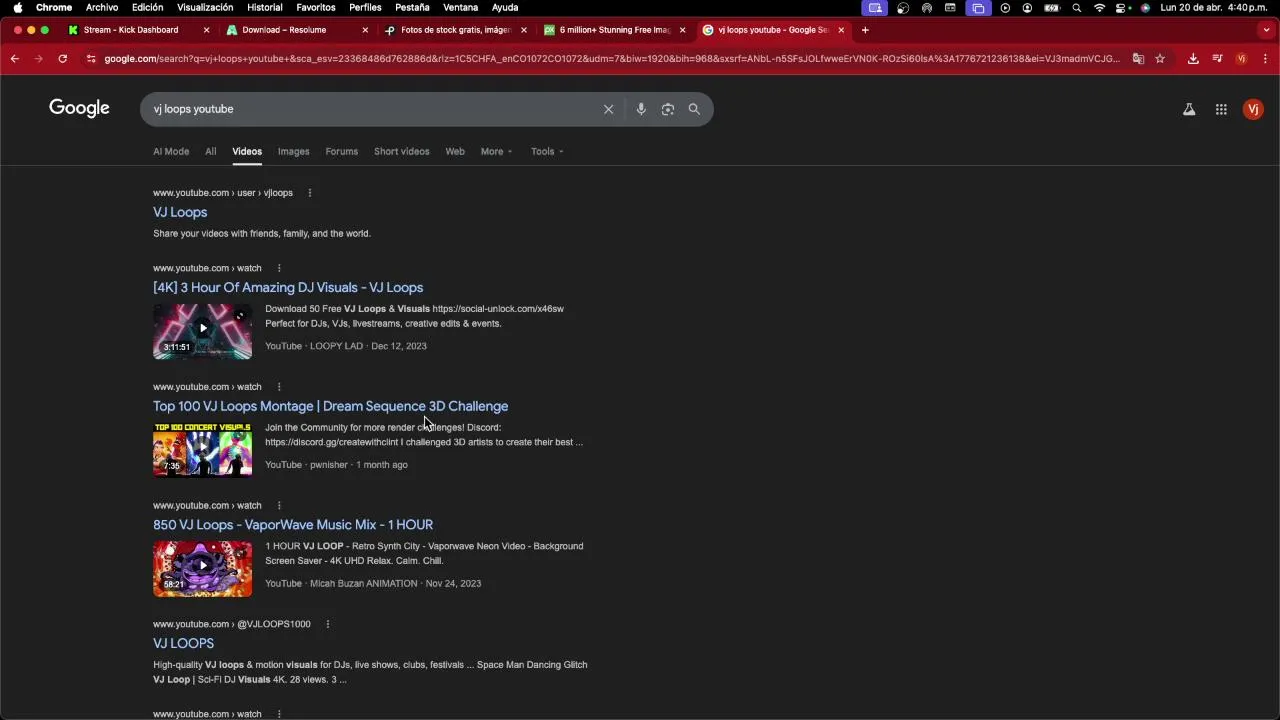Open Chrome profile avatar in toolbar

(x=1241, y=59)
